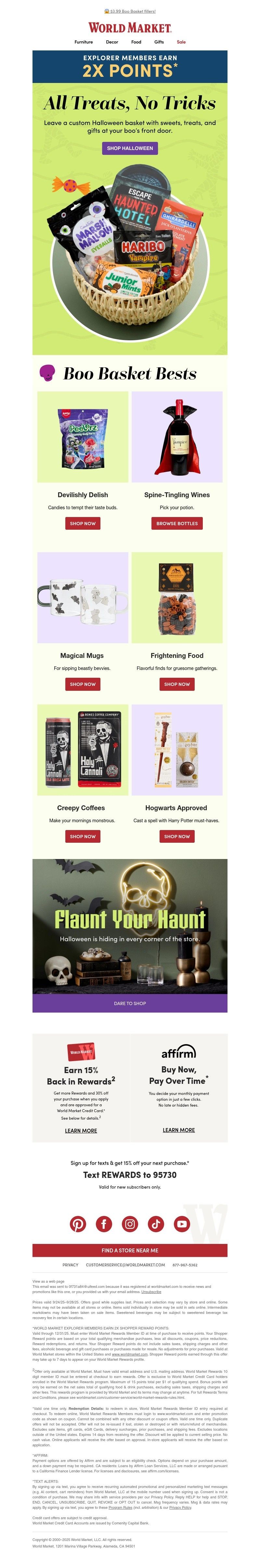This screenshot has width=260, height=1568.
Task: Click the World Market credit card icon
Action: point(81,1051)
